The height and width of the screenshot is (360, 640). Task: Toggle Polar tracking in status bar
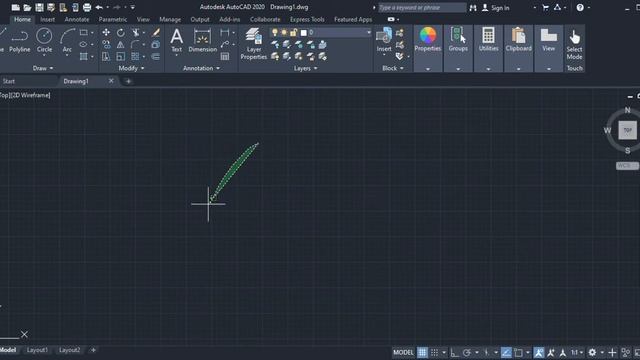coord(467,352)
